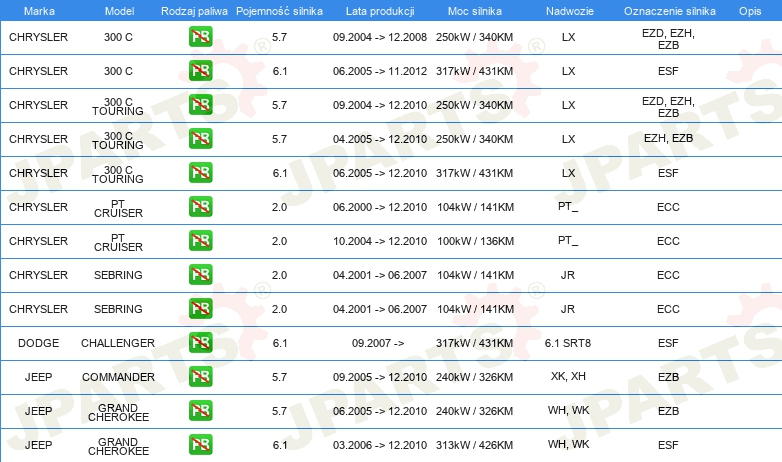Select the Oznaczenie silnika column header
782x462 pixels.
click(x=669, y=11)
